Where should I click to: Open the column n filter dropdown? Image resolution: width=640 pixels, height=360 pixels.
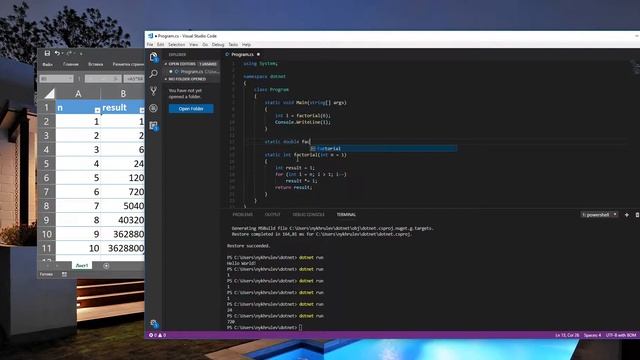[x=97, y=110]
